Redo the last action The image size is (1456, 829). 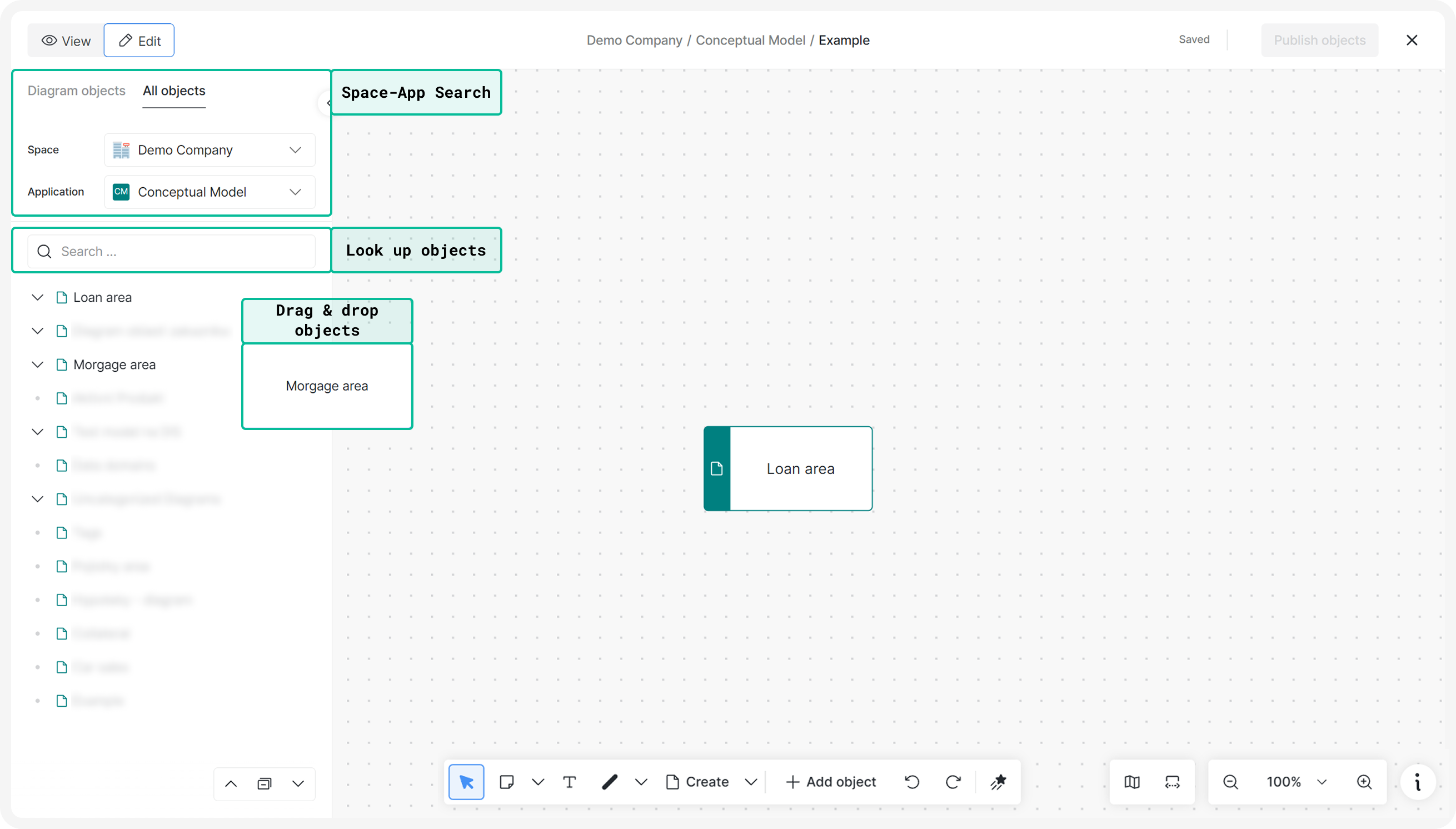[953, 782]
